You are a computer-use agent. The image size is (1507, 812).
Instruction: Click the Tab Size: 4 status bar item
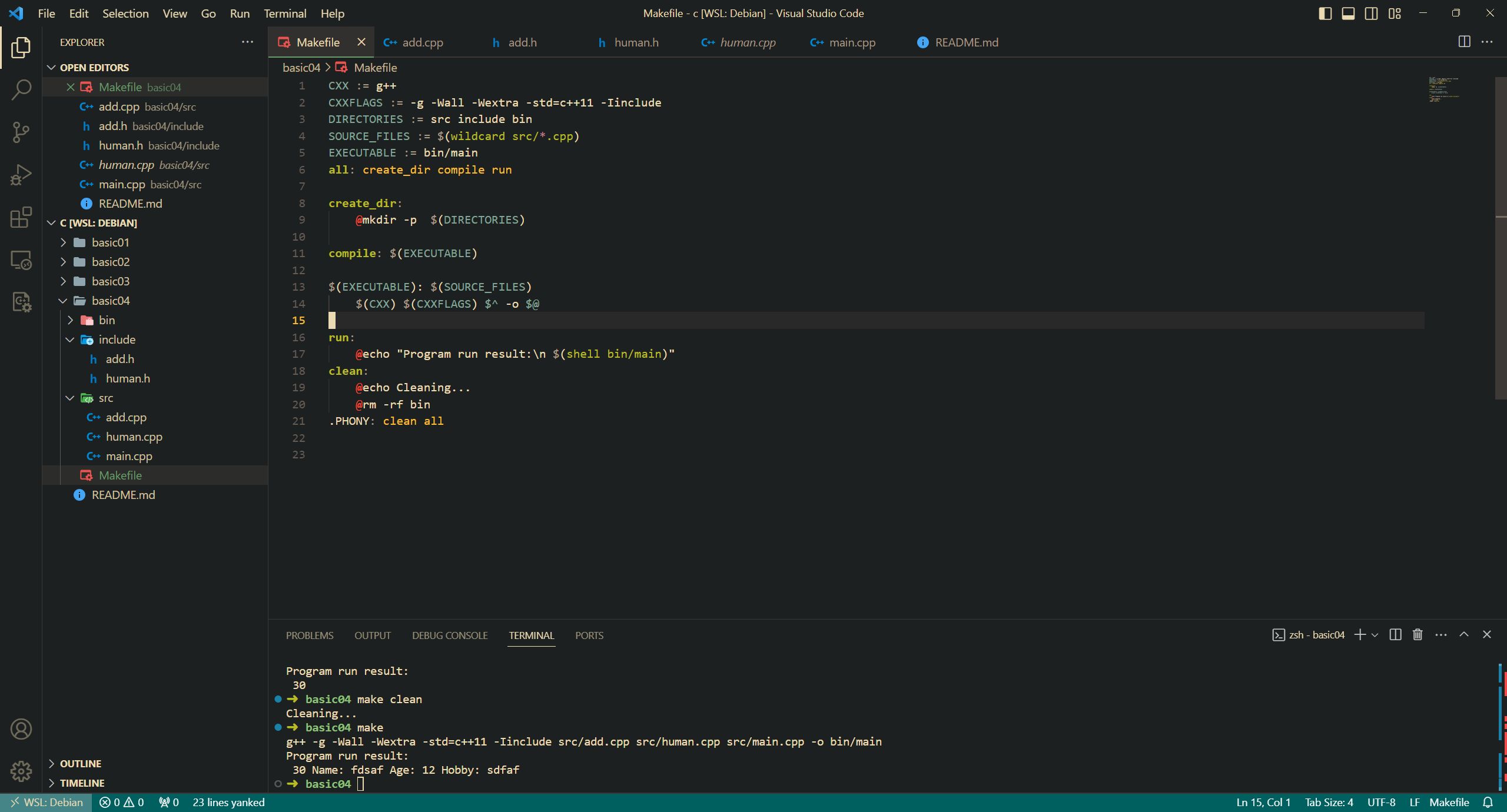[x=1329, y=802]
